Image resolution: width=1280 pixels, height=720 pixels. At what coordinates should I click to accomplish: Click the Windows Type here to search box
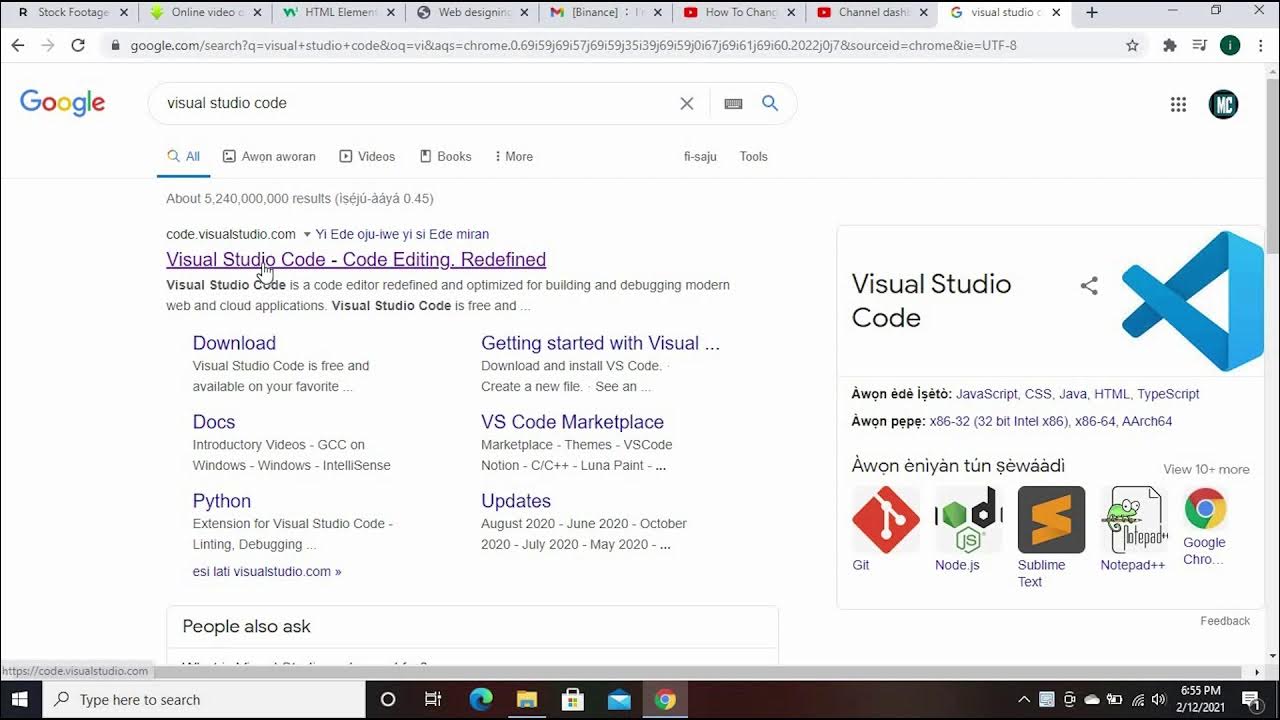(204, 699)
